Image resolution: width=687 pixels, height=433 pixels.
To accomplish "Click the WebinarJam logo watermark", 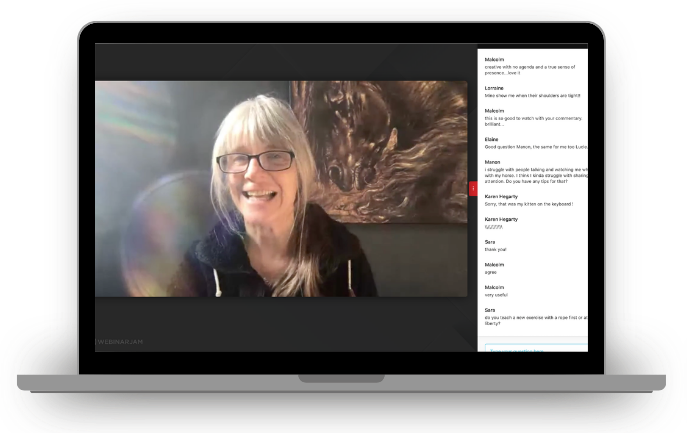I will [x=120, y=342].
